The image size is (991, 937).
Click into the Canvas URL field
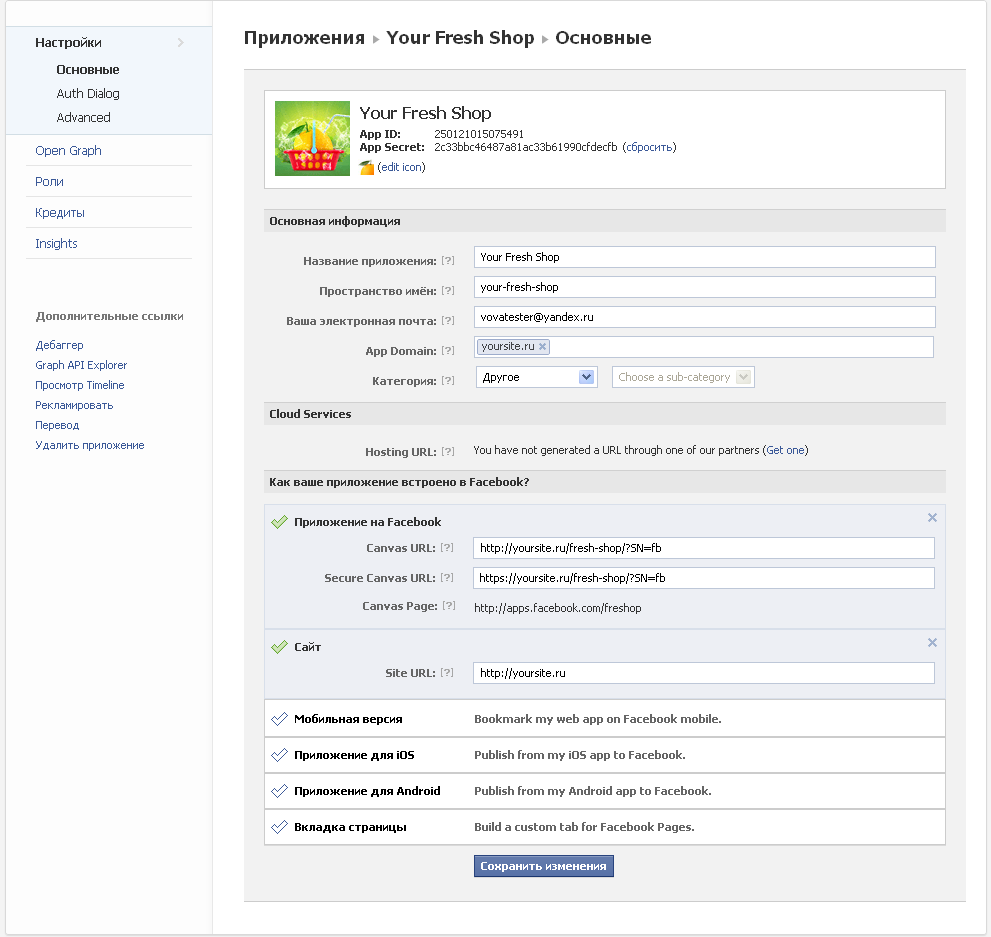point(703,548)
